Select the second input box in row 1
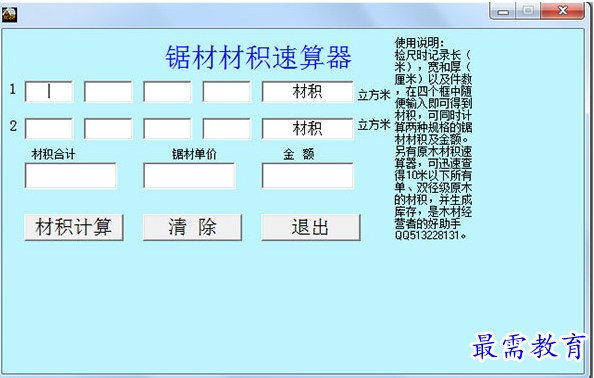 108,92
